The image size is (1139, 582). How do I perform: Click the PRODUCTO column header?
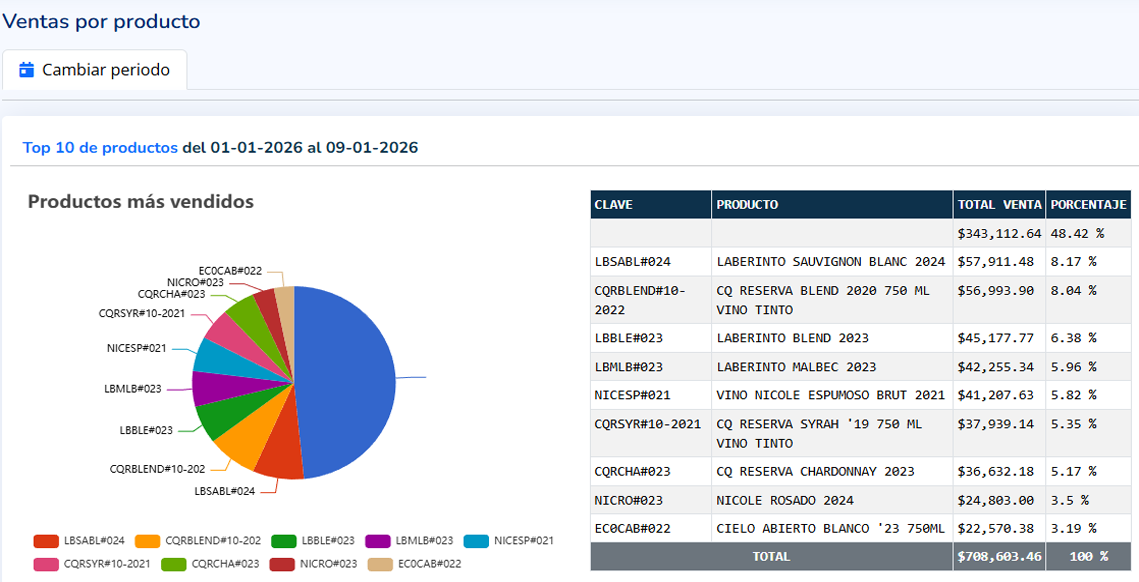tap(831, 204)
